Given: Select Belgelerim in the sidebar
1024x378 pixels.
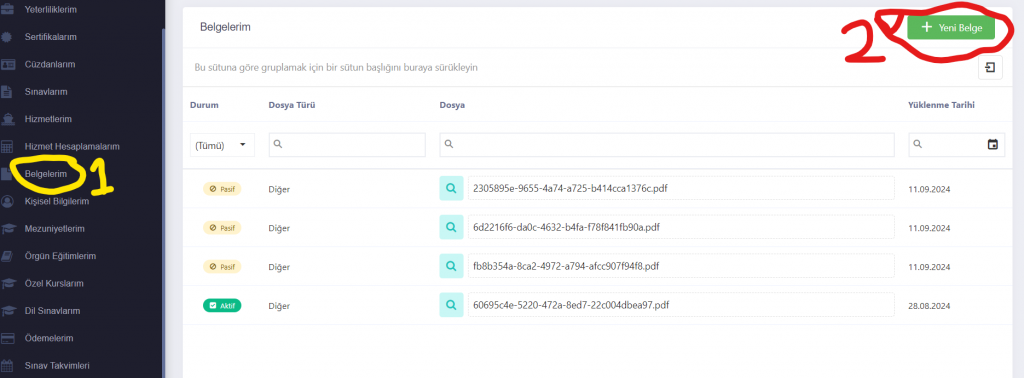Looking at the screenshot, I should pyautogui.click(x=46, y=174).
